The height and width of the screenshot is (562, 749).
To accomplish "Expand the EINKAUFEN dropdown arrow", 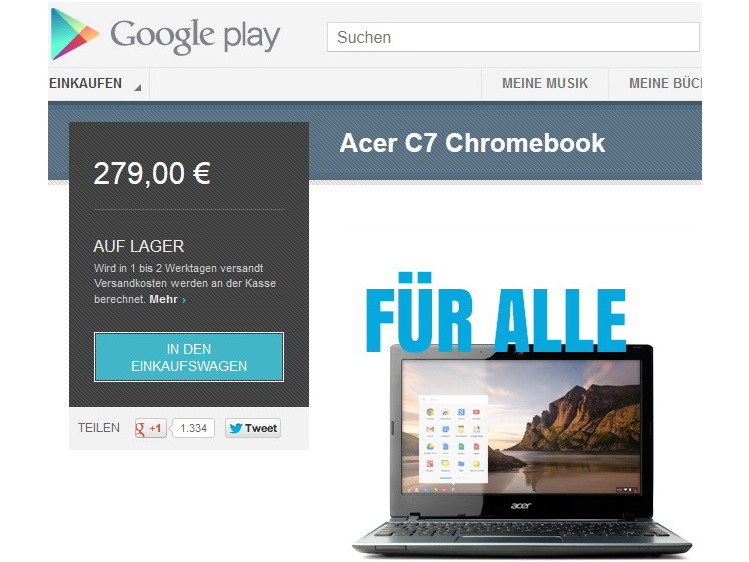I will pos(138,87).
